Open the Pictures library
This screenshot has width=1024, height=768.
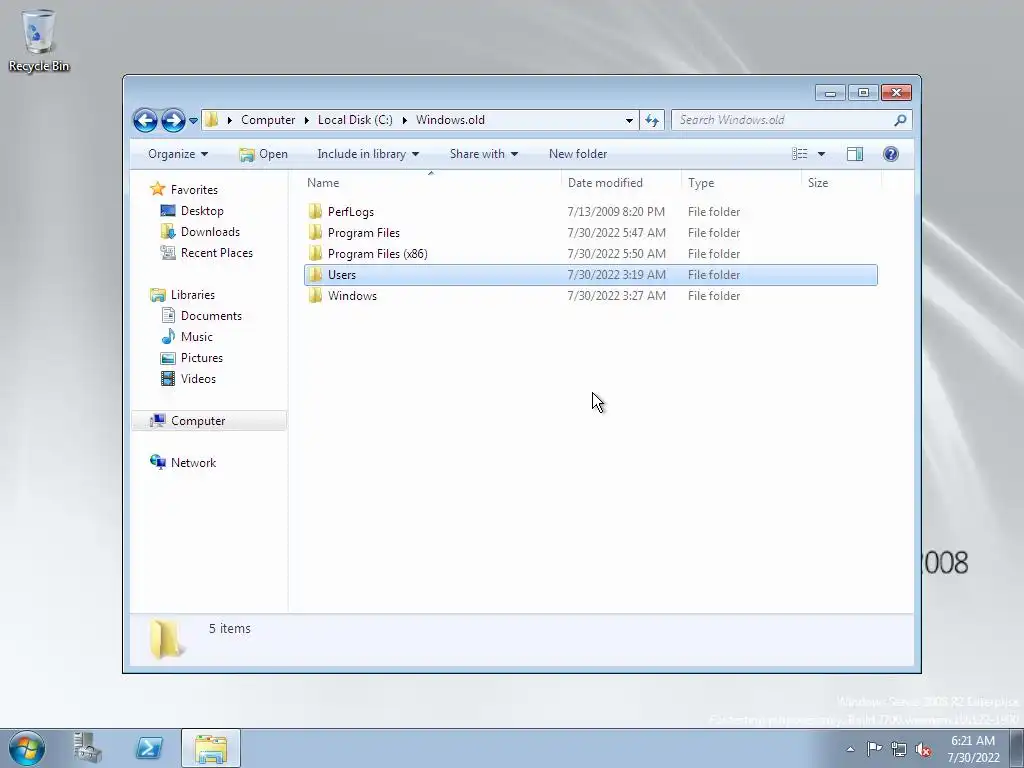click(x=202, y=358)
